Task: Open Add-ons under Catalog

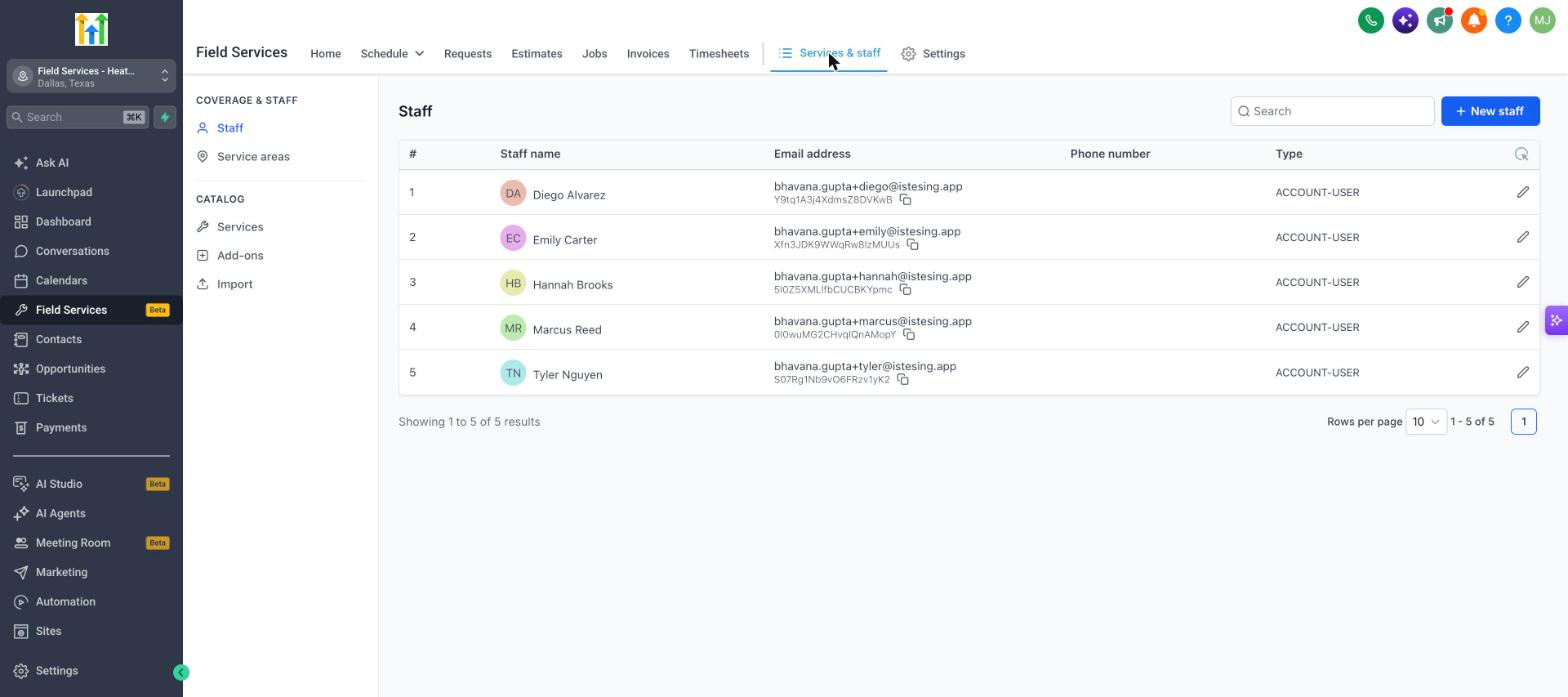Action: 240,256
